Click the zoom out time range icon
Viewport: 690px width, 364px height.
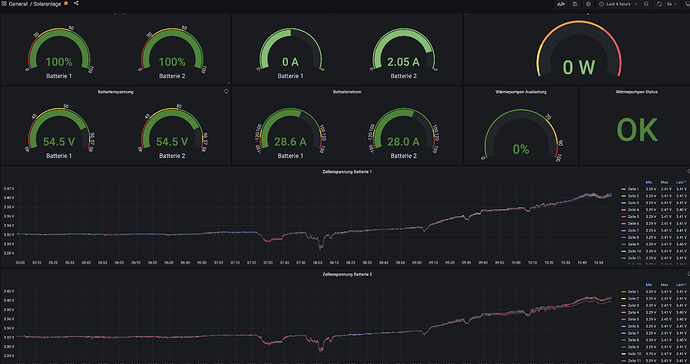(646, 4)
